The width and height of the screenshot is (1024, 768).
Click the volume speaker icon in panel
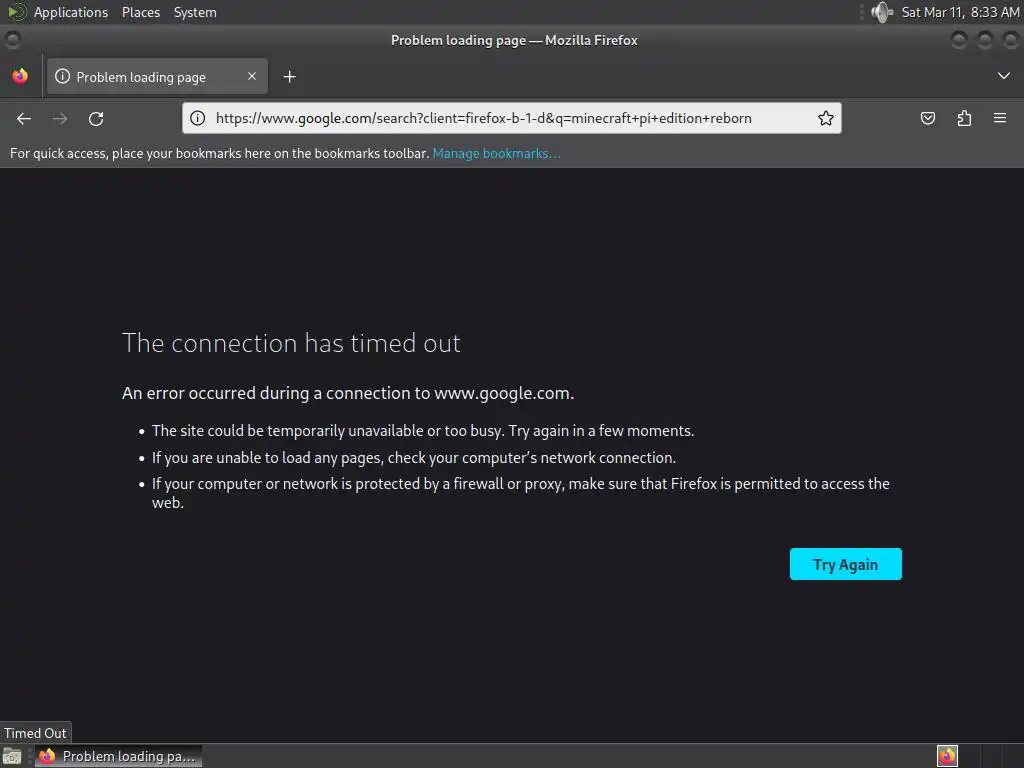tap(882, 12)
